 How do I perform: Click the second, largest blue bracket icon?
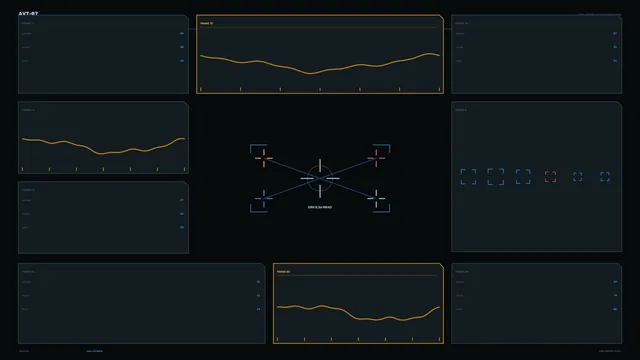coord(496,177)
